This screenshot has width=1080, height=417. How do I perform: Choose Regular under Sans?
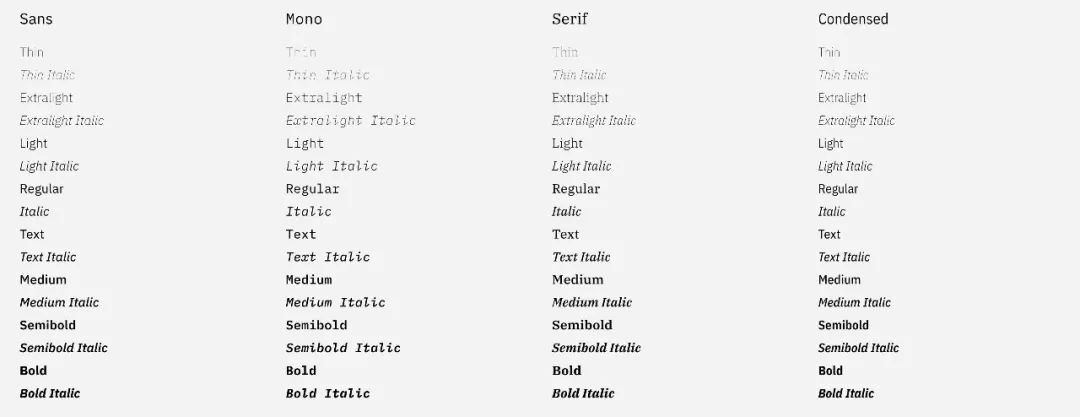coord(41,189)
